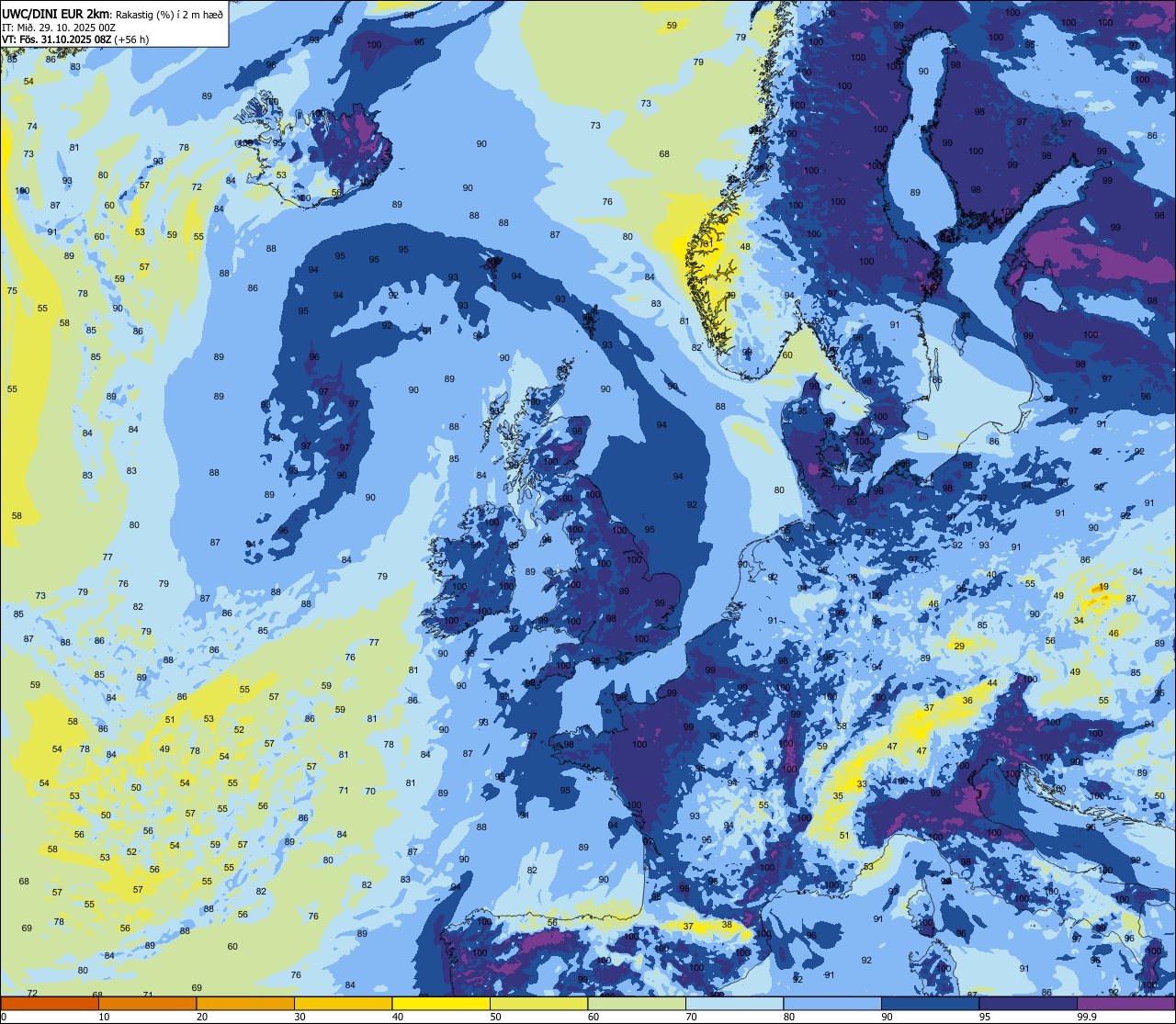Click the humidity value '48' over Norway

tap(745, 247)
